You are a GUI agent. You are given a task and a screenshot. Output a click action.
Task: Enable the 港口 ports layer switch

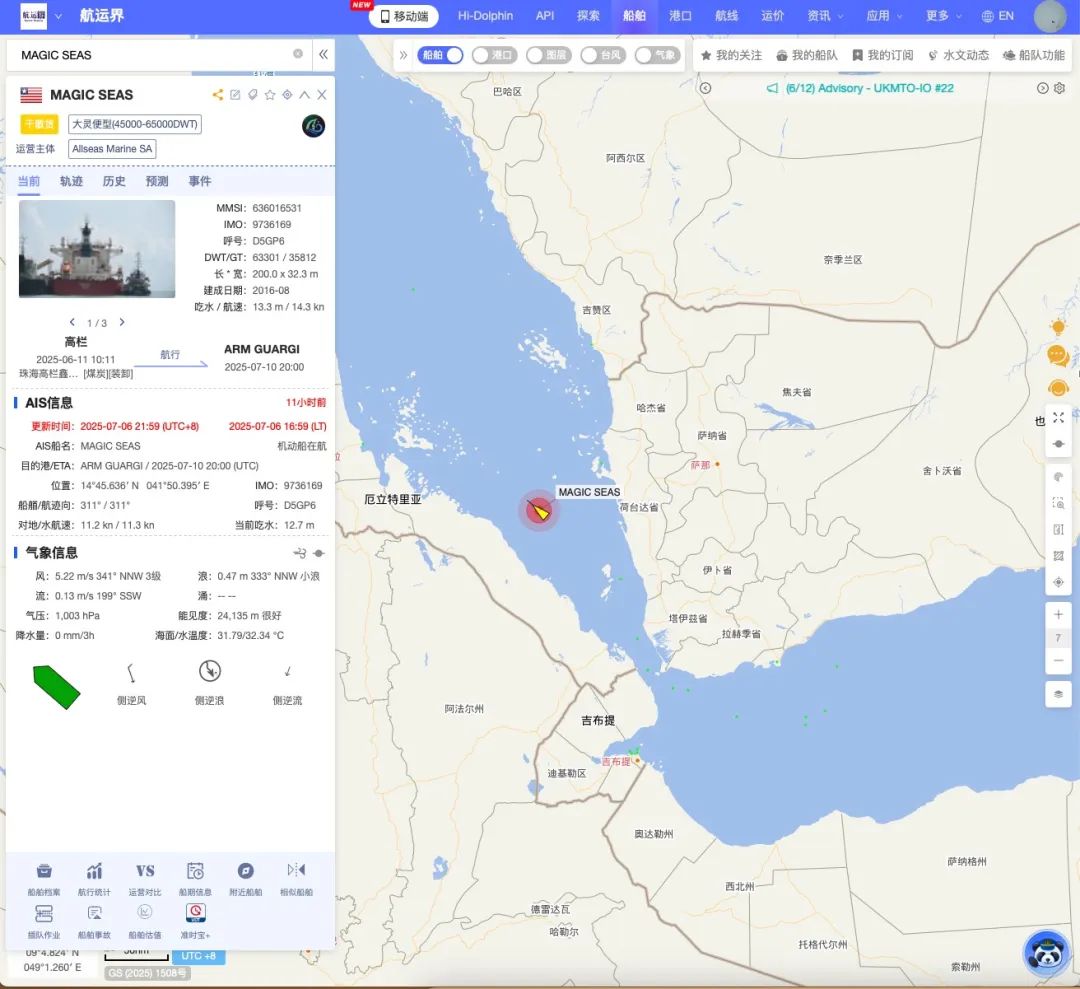[494, 55]
